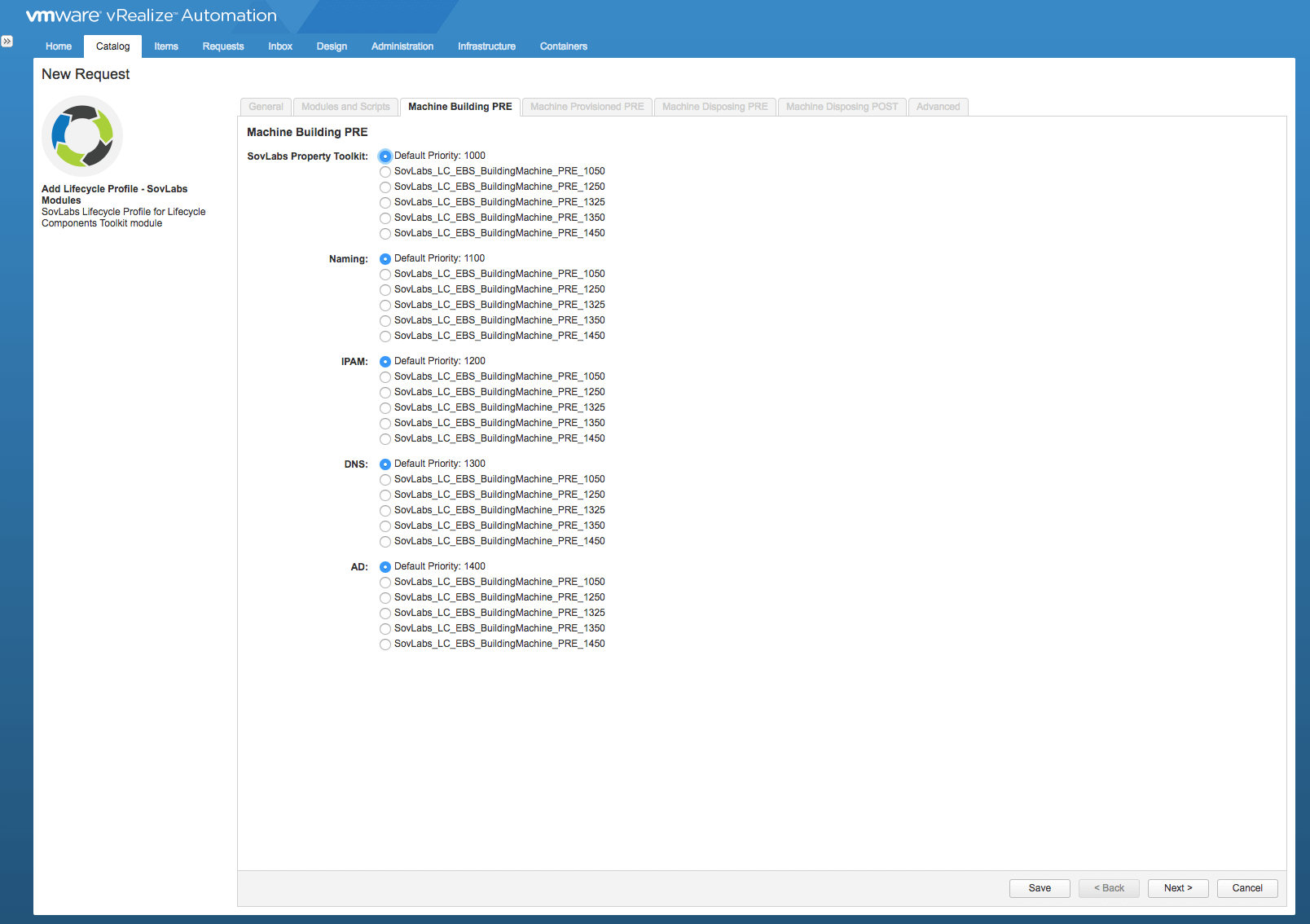Pick PRE_1250 option under AD

coord(385,598)
